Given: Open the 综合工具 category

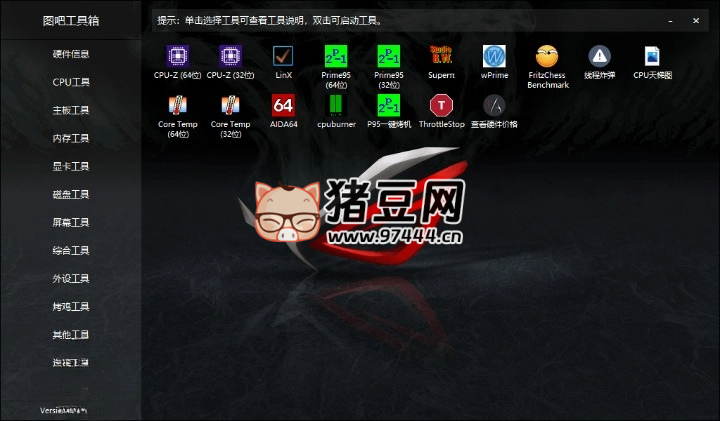Looking at the screenshot, I should (71, 250).
